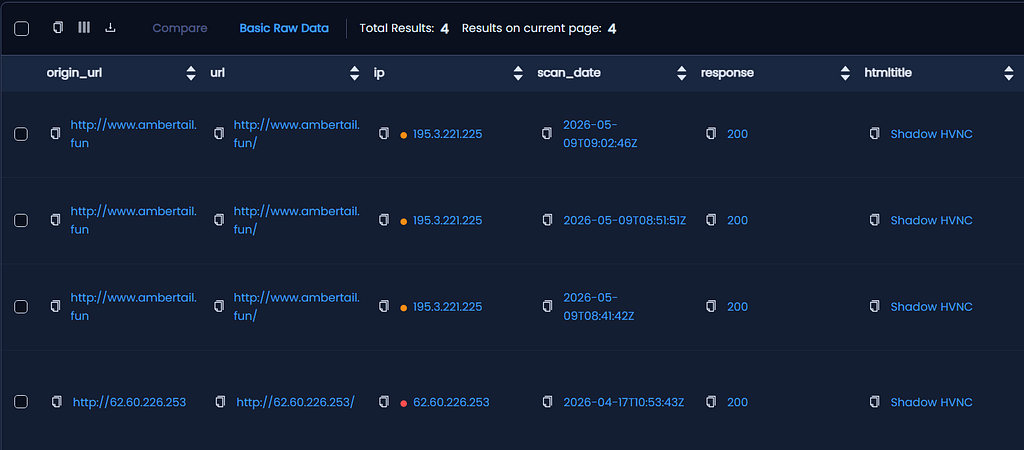Tick the select-all checkbox in the toolbar

pos(22,29)
